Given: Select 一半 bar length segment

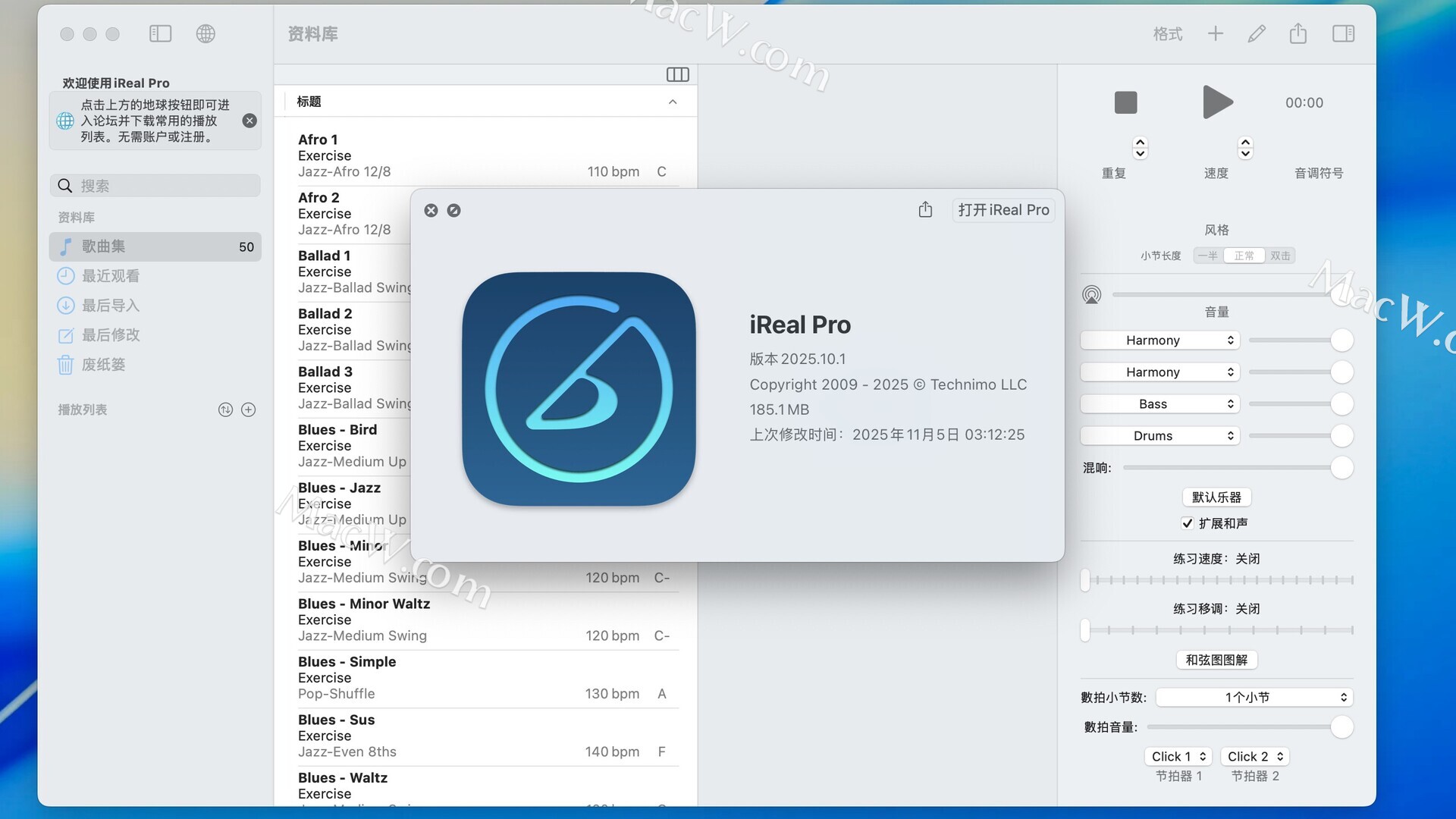Looking at the screenshot, I should click(x=1208, y=256).
